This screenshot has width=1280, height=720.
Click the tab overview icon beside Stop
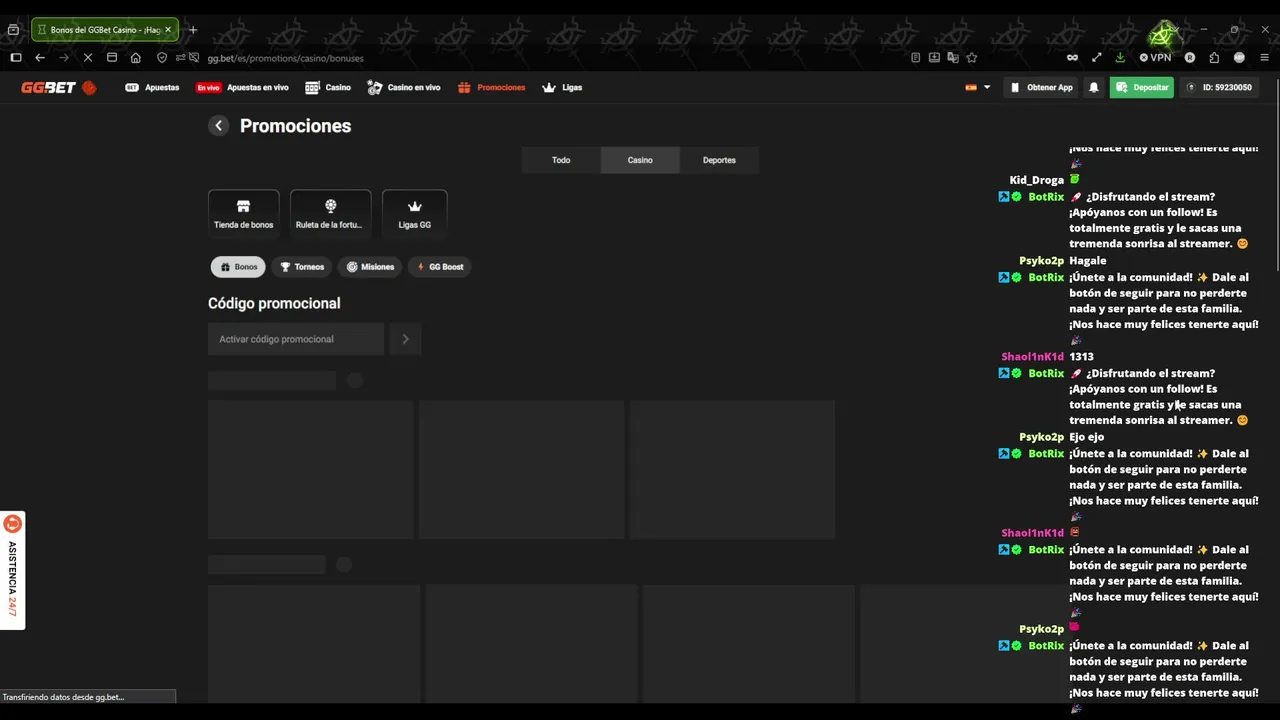[112, 58]
